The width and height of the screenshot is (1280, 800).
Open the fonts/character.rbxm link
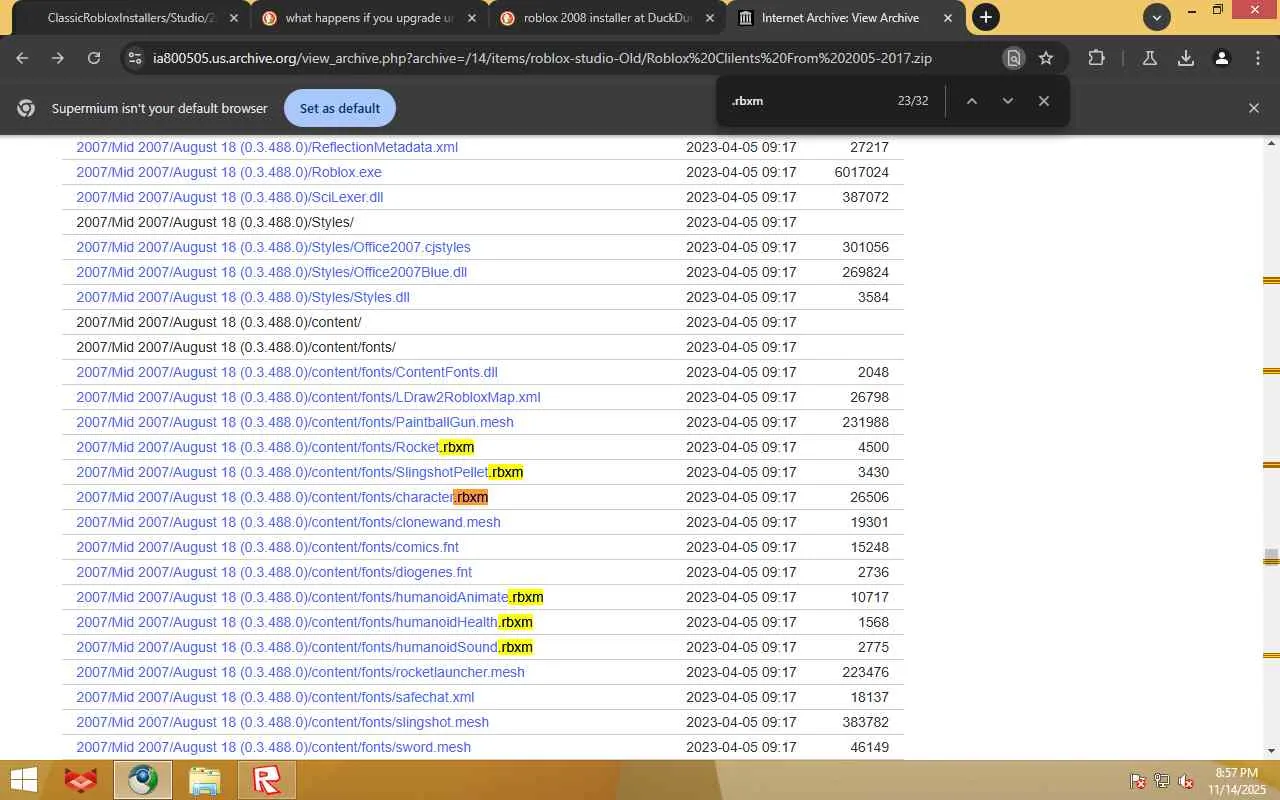coord(282,497)
